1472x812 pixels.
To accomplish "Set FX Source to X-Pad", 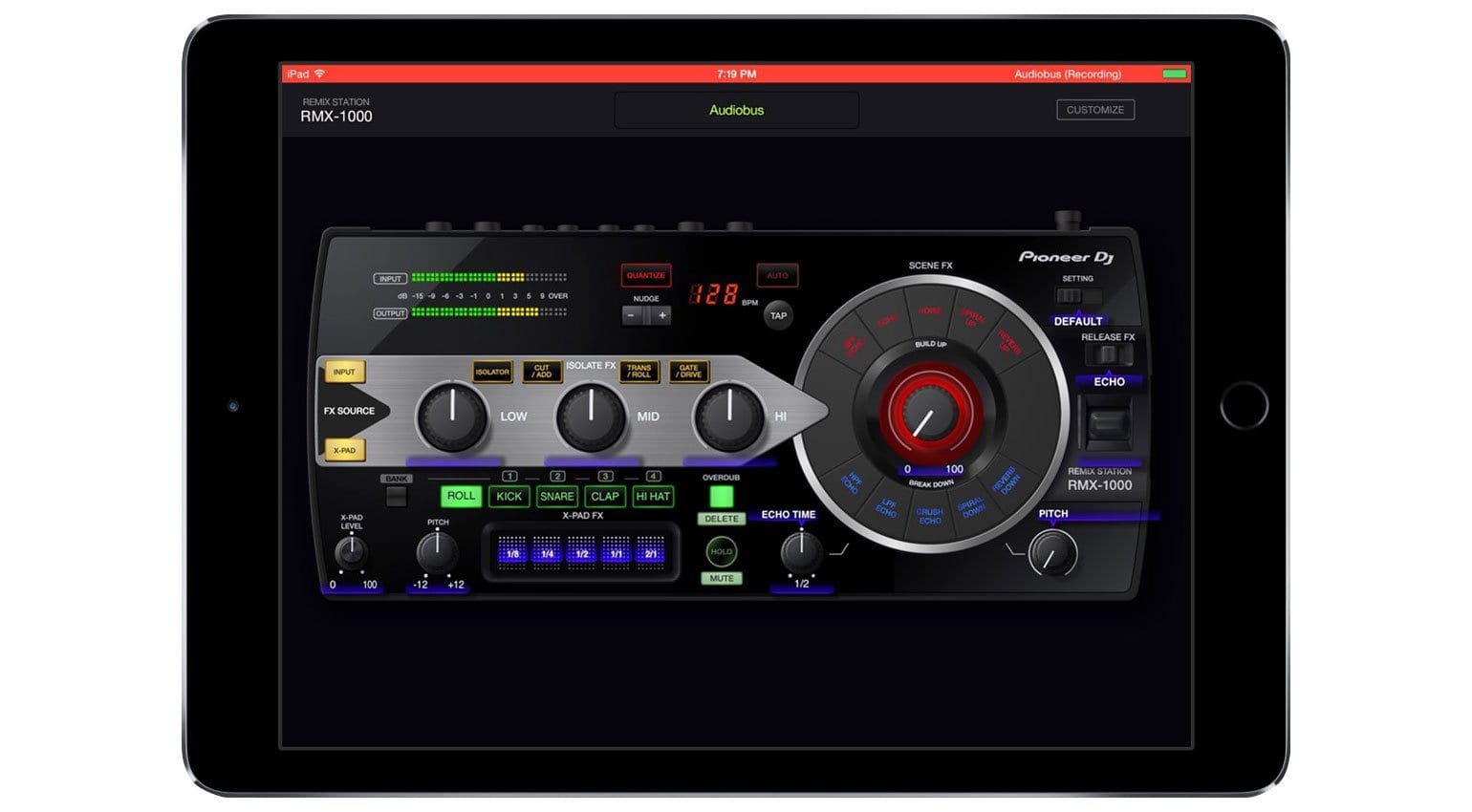I will [x=344, y=449].
